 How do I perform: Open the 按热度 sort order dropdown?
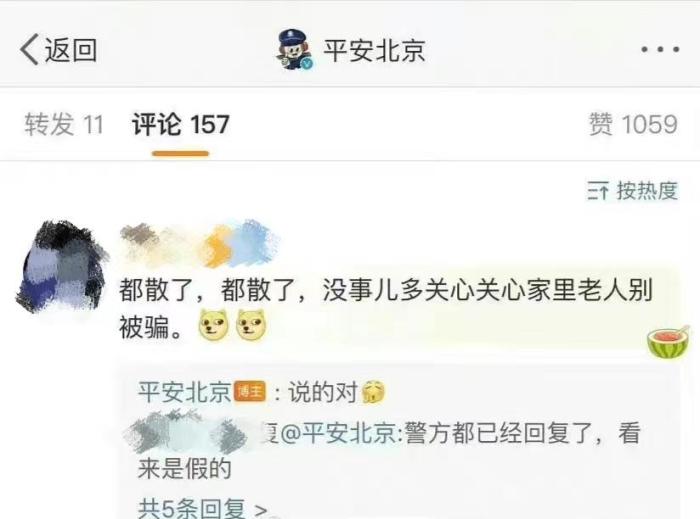(633, 191)
